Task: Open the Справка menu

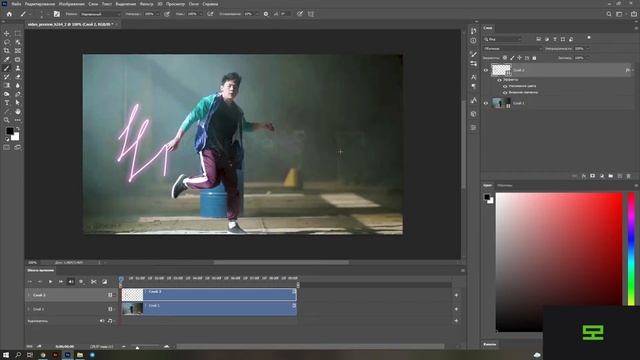Action: coord(210,4)
